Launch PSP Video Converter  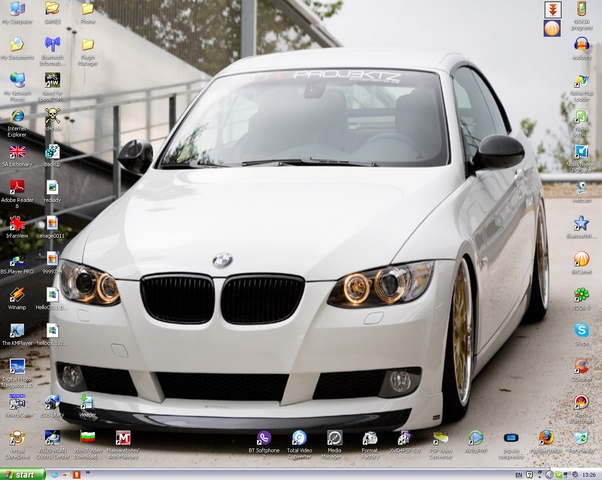pyautogui.click(x=440, y=444)
